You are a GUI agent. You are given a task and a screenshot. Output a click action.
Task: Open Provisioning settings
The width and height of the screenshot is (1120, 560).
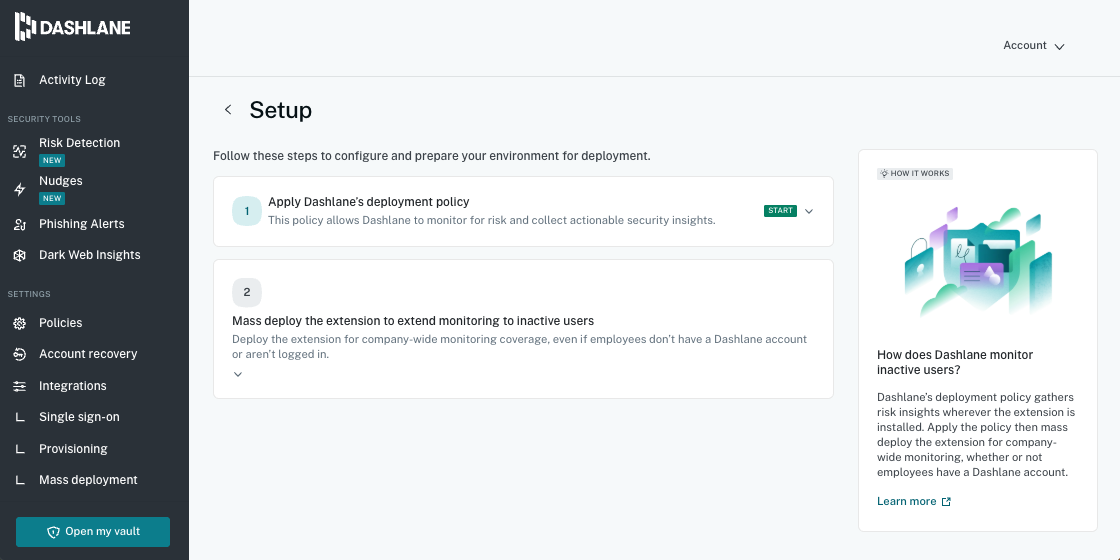click(74, 449)
